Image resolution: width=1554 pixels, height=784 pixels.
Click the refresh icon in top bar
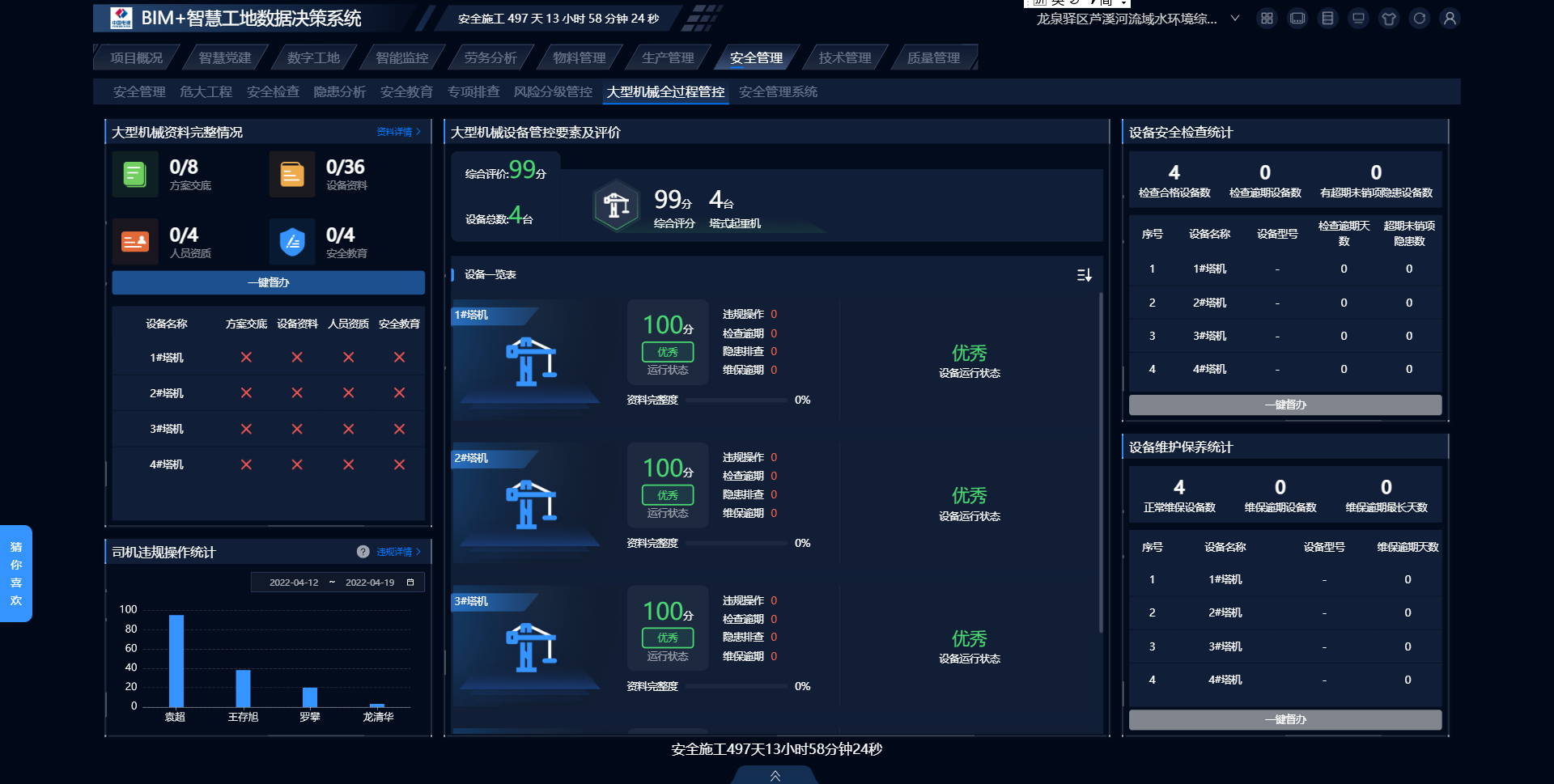1419,19
